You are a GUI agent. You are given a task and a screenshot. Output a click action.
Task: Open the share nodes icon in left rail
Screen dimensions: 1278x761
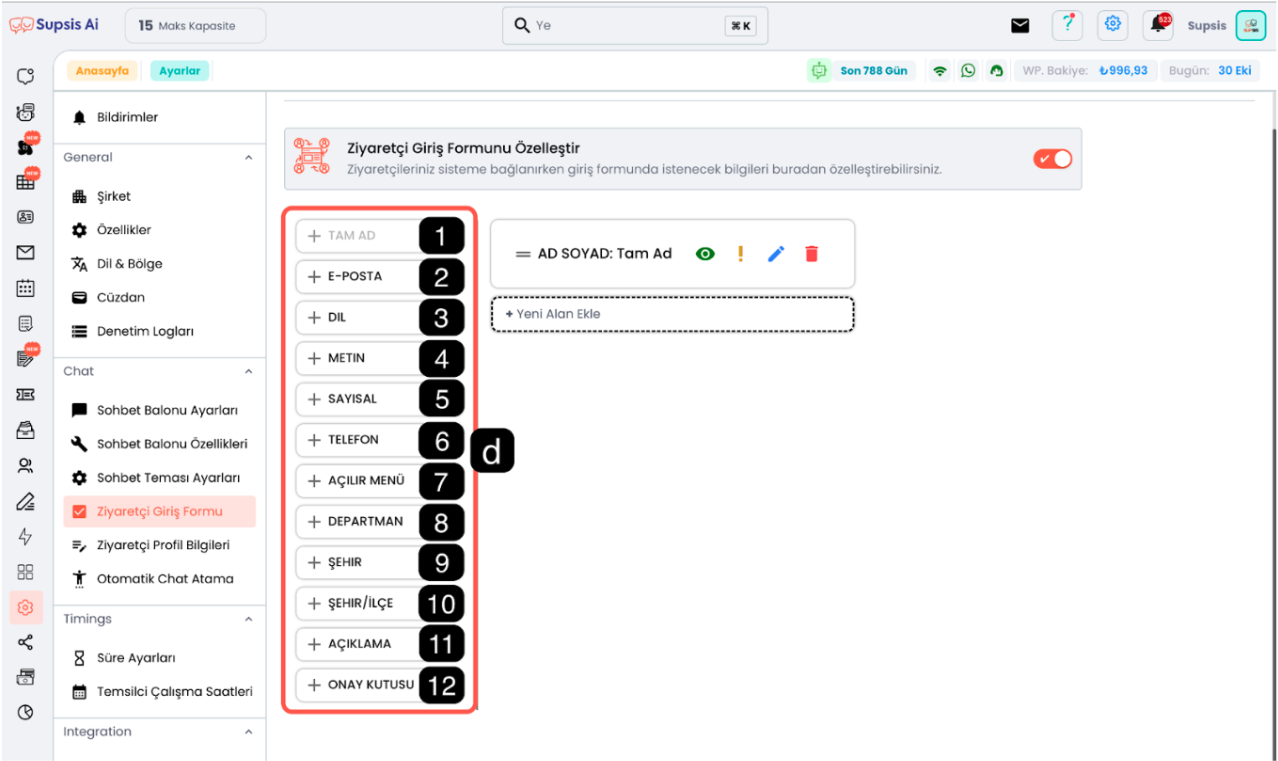point(26,642)
